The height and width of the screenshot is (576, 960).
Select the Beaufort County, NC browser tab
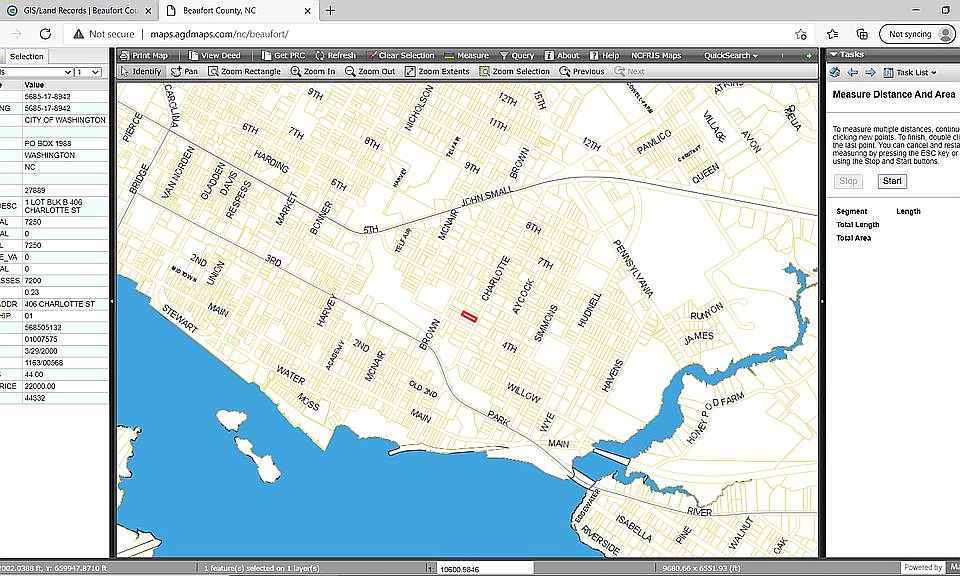point(239,10)
